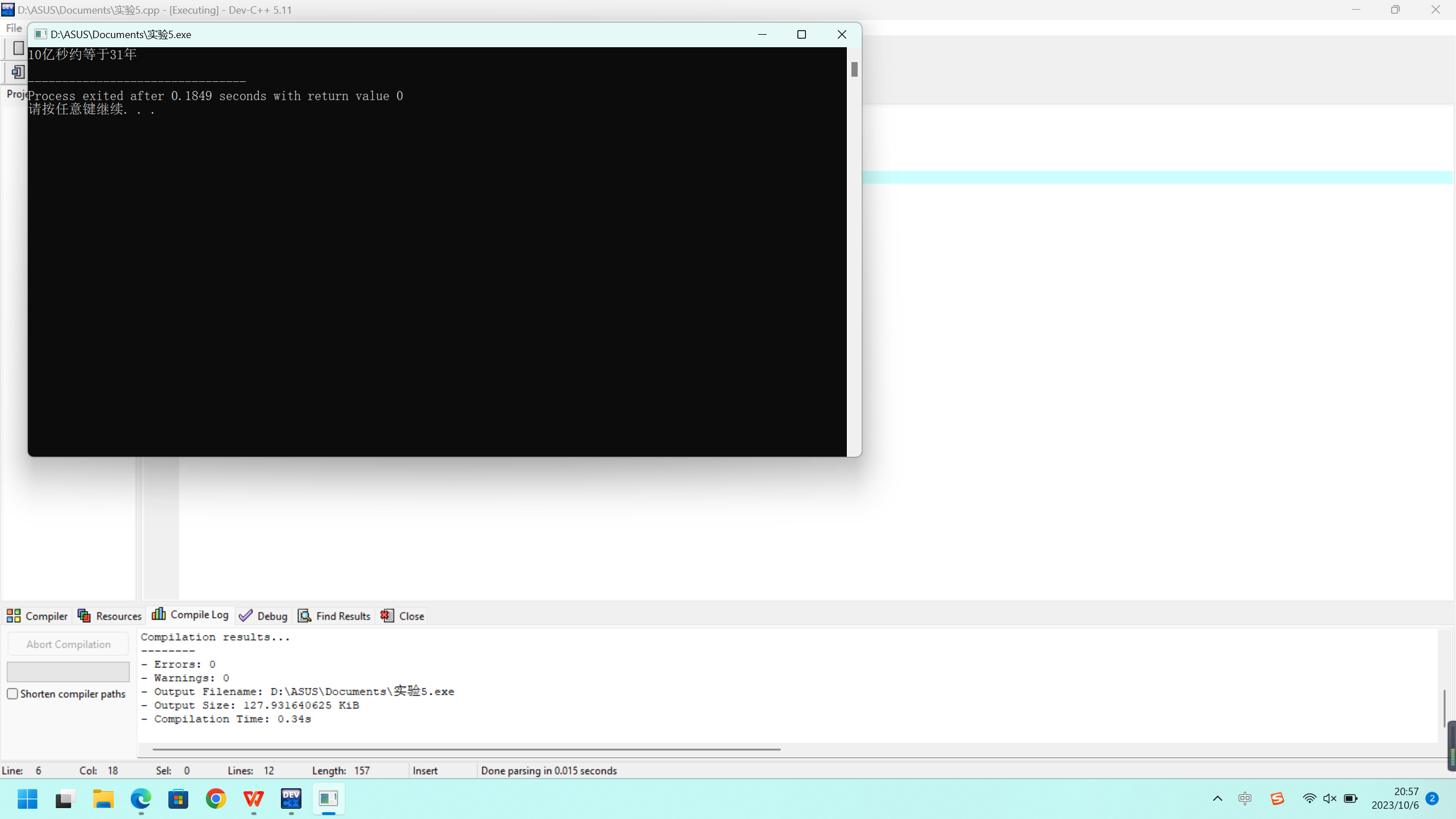The height and width of the screenshot is (819, 1456).
Task: Open Windows Start menu
Action: point(27,799)
